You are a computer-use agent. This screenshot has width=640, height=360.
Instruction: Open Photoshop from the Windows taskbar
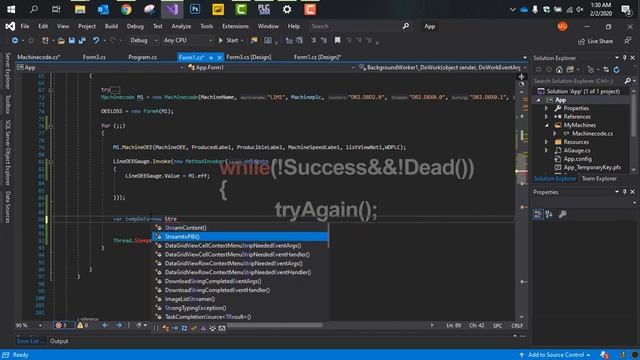point(195,9)
